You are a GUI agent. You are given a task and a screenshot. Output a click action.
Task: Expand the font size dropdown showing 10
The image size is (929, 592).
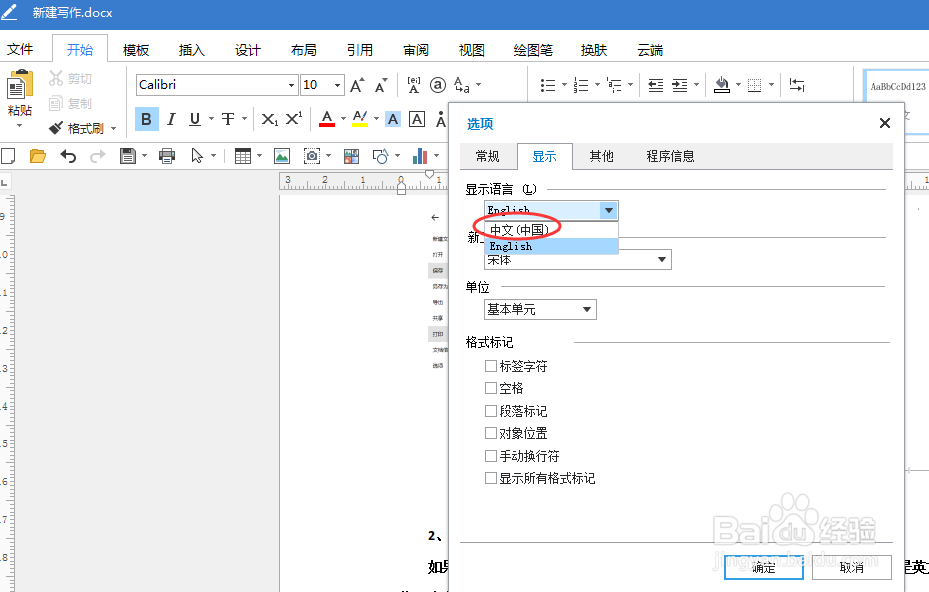336,85
